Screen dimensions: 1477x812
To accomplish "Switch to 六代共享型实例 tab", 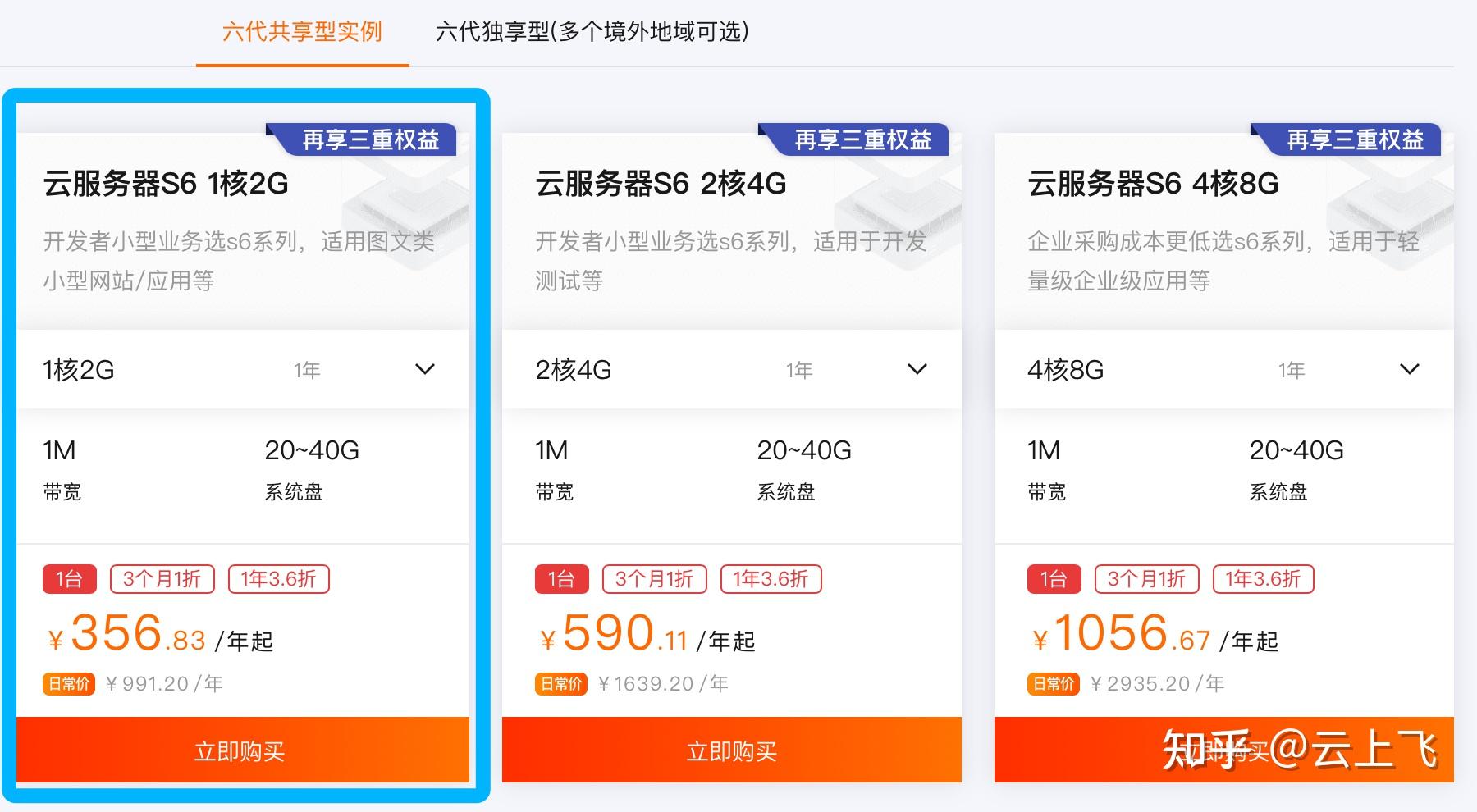I will click(x=302, y=32).
